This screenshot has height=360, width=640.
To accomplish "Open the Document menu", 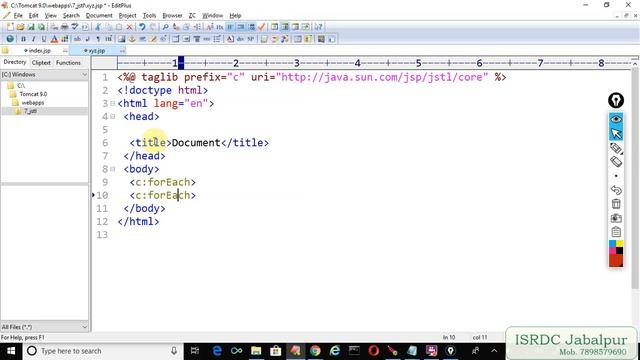I will 99,16.
